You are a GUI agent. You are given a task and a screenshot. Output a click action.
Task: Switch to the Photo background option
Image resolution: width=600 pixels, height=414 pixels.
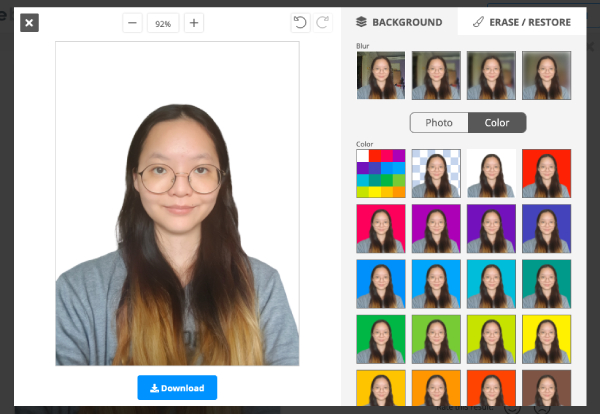coord(439,123)
